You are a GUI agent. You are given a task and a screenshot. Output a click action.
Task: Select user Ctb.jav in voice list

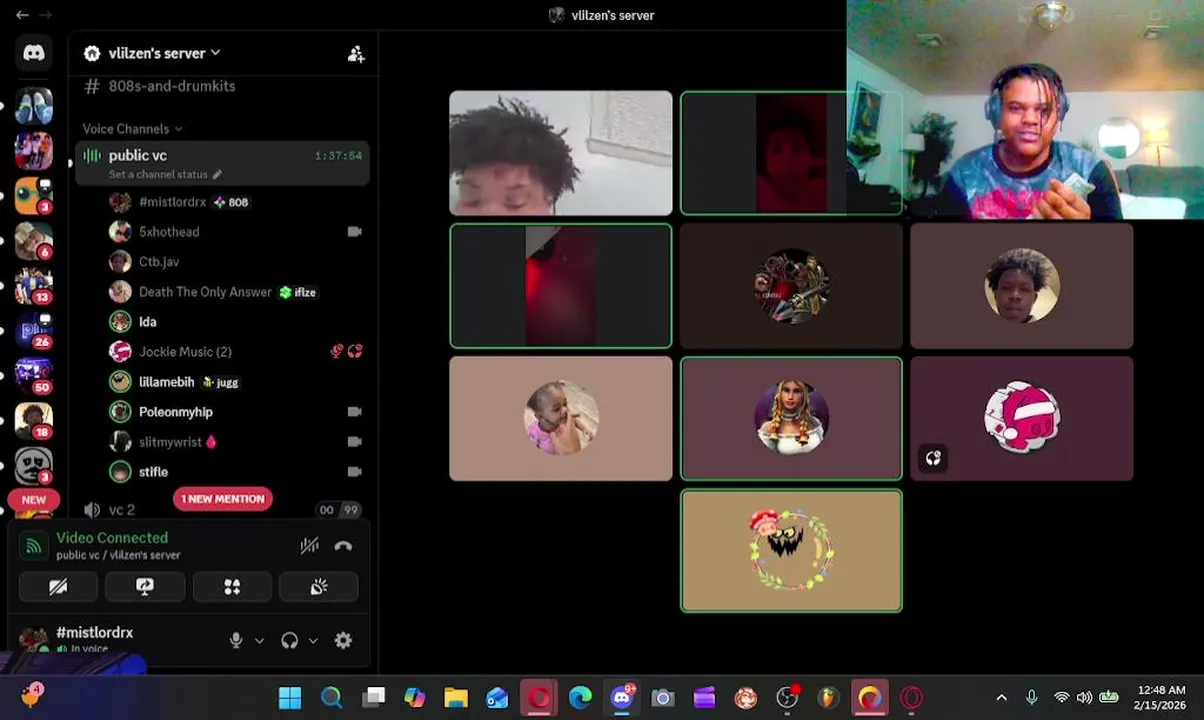coord(159,262)
